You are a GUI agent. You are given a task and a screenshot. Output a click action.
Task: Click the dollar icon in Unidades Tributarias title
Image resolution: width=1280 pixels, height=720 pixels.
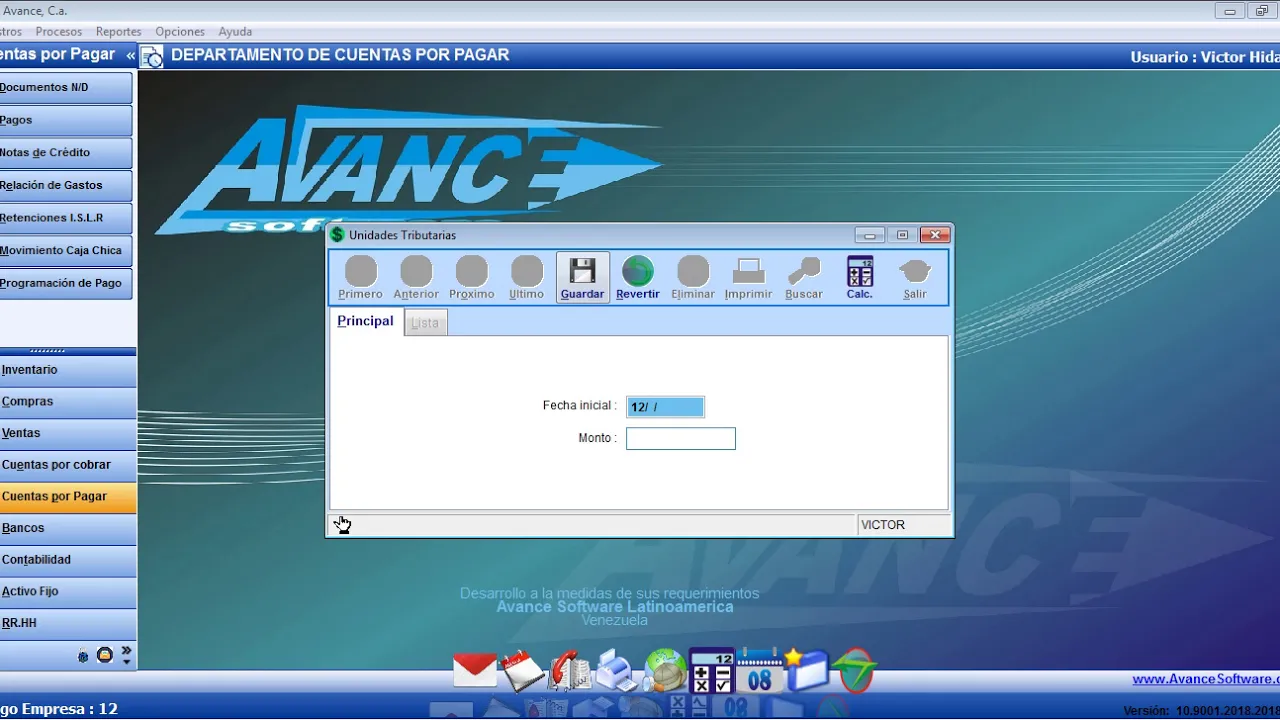[x=338, y=235]
